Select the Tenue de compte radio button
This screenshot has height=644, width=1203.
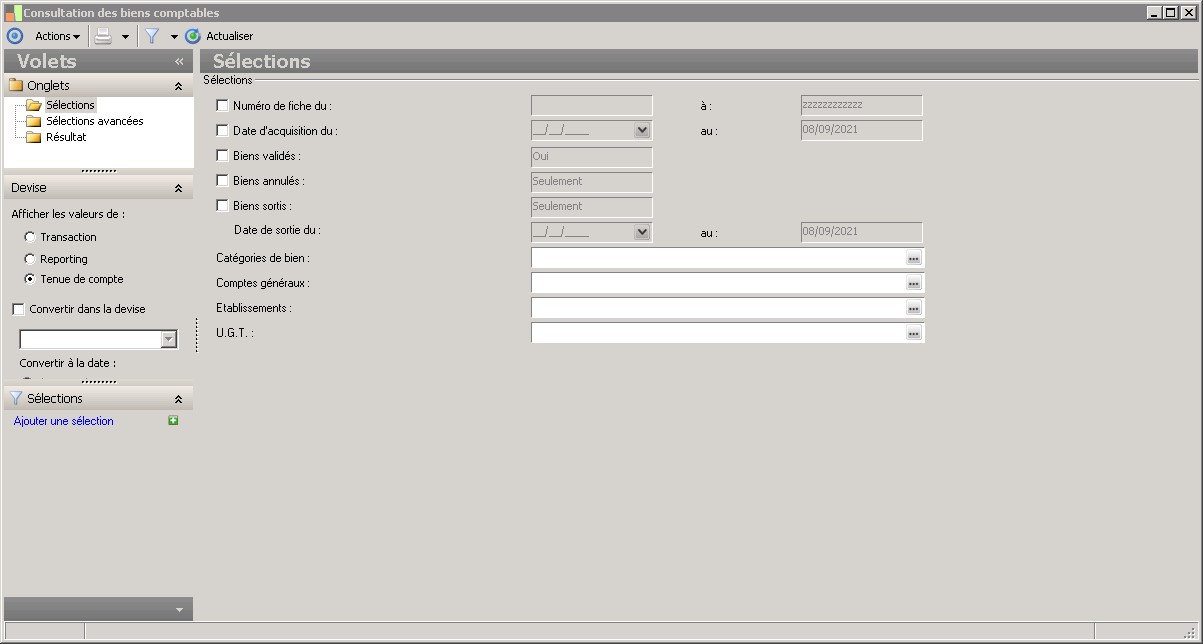pos(30,279)
